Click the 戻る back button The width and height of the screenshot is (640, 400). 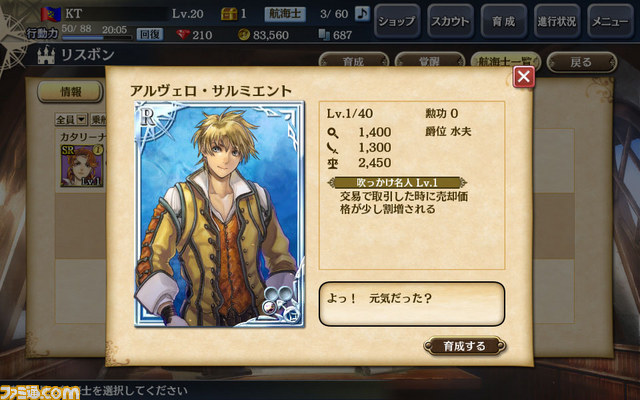[582, 62]
